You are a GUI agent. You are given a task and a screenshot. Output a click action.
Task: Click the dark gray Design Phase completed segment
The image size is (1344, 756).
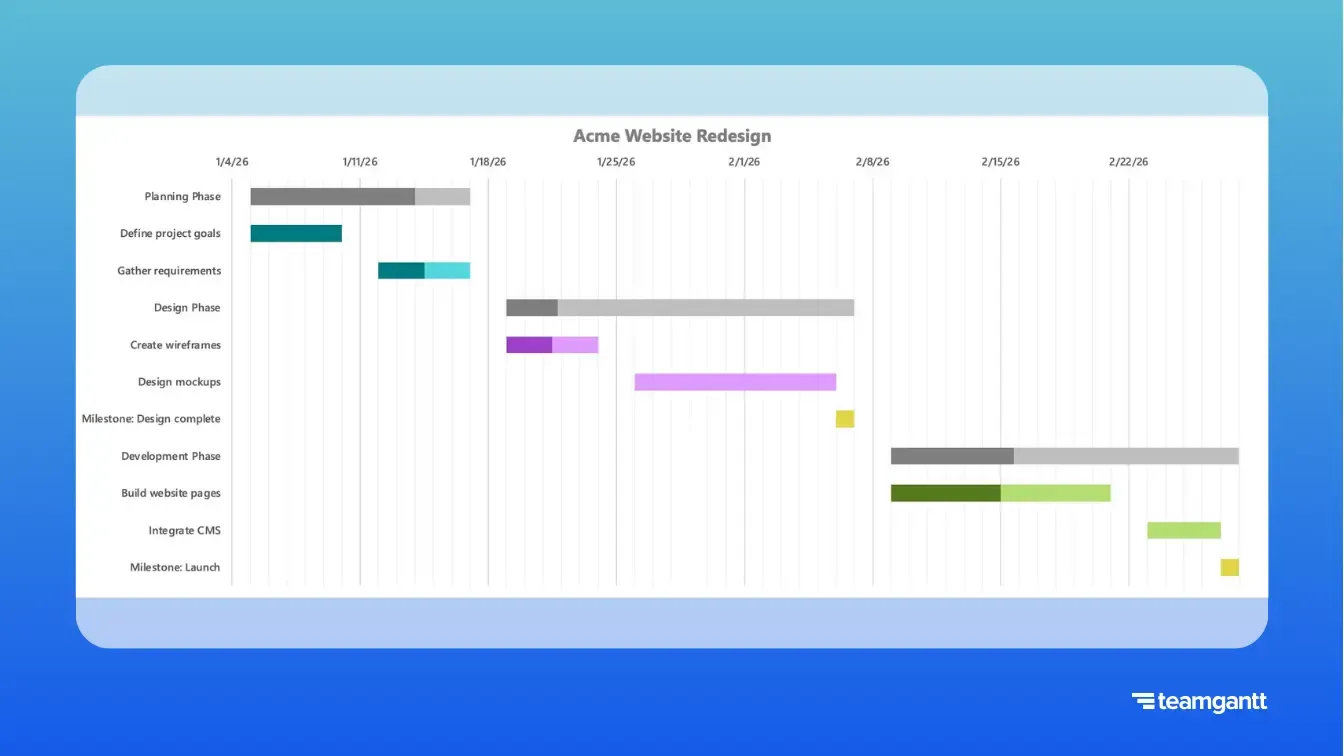coord(532,308)
